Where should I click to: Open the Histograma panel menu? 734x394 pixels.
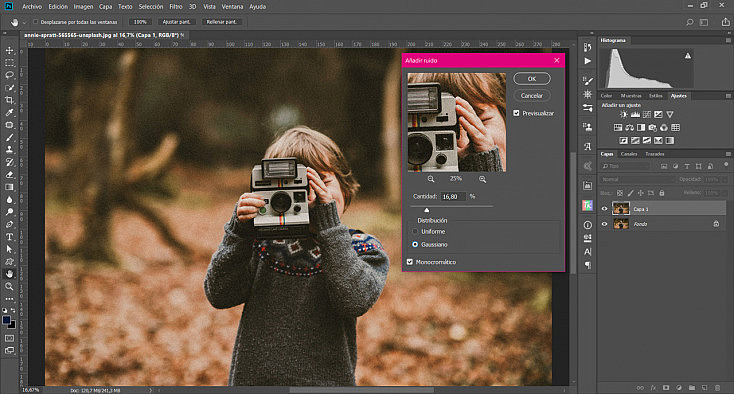coord(728,41)
